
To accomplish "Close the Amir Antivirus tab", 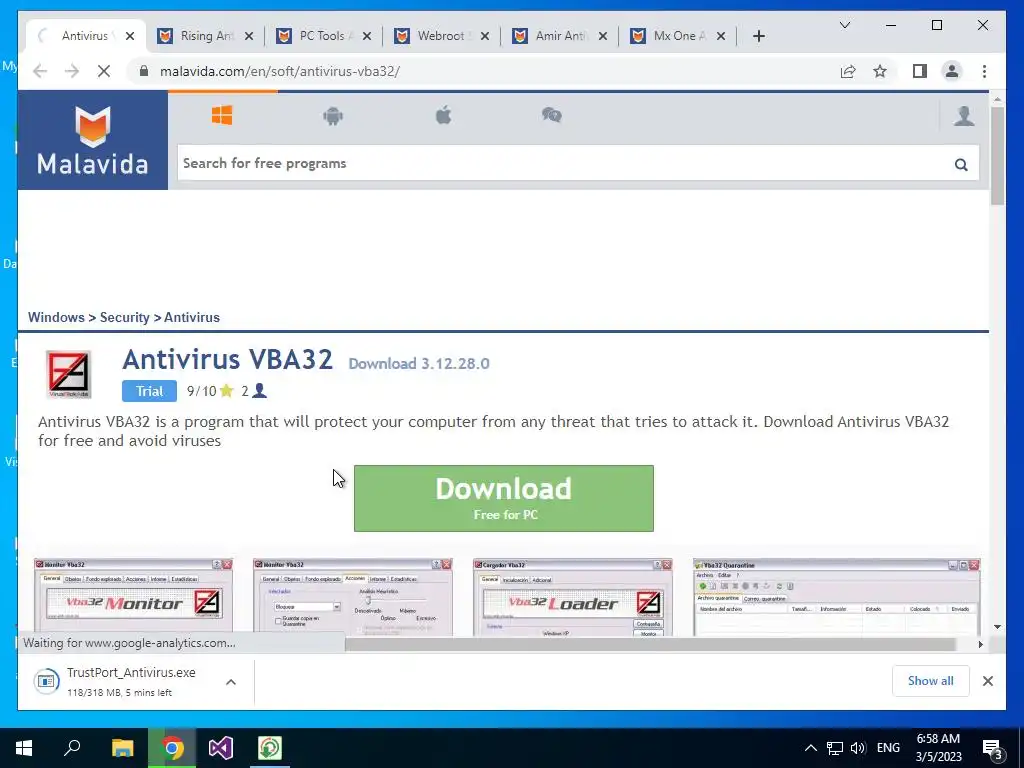I will (x=603, y=36).
